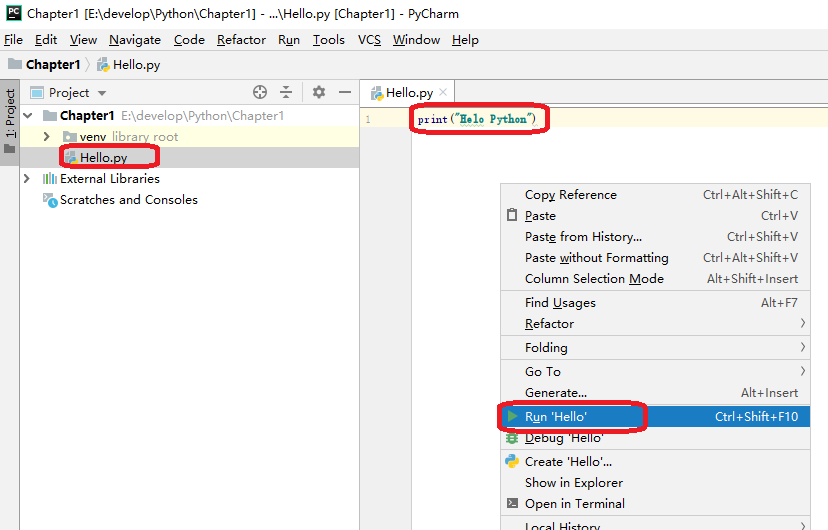The image size is (828, 530).
Task: Expand the venv folder node
Action: click(x=46, y=137)
